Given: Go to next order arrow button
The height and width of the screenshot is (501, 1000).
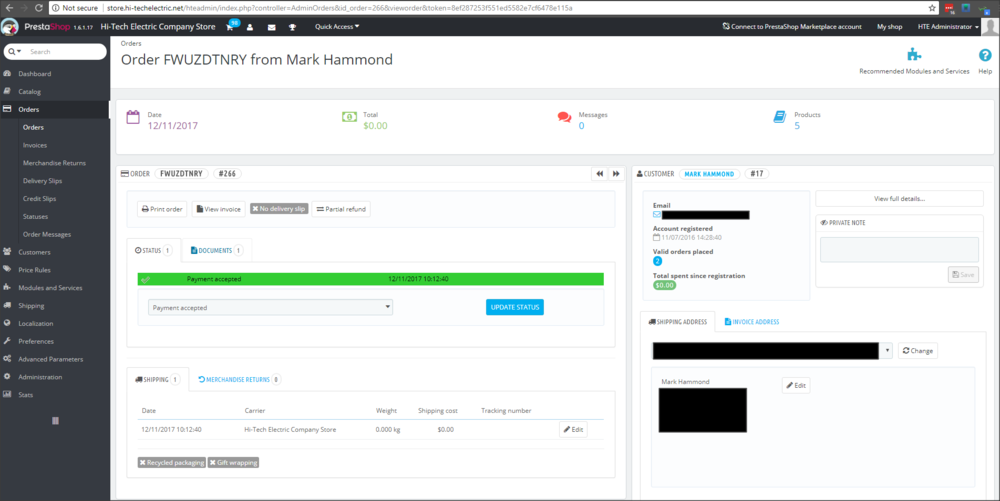Looking at the screenshot, I should click(x=616, y=173).
